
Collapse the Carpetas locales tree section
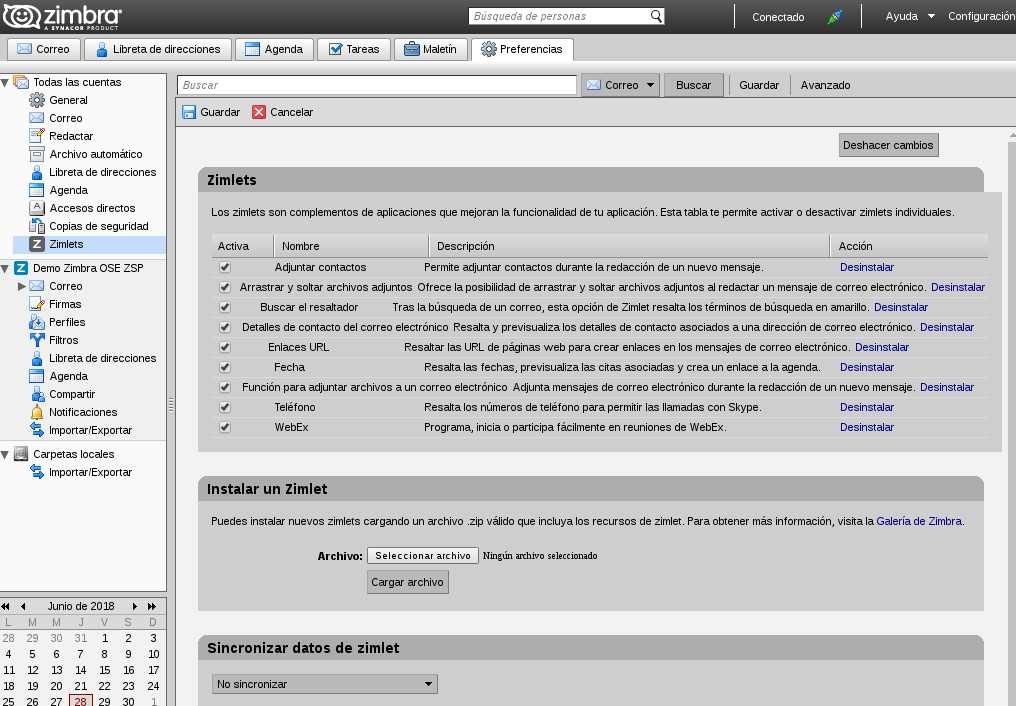5,455
